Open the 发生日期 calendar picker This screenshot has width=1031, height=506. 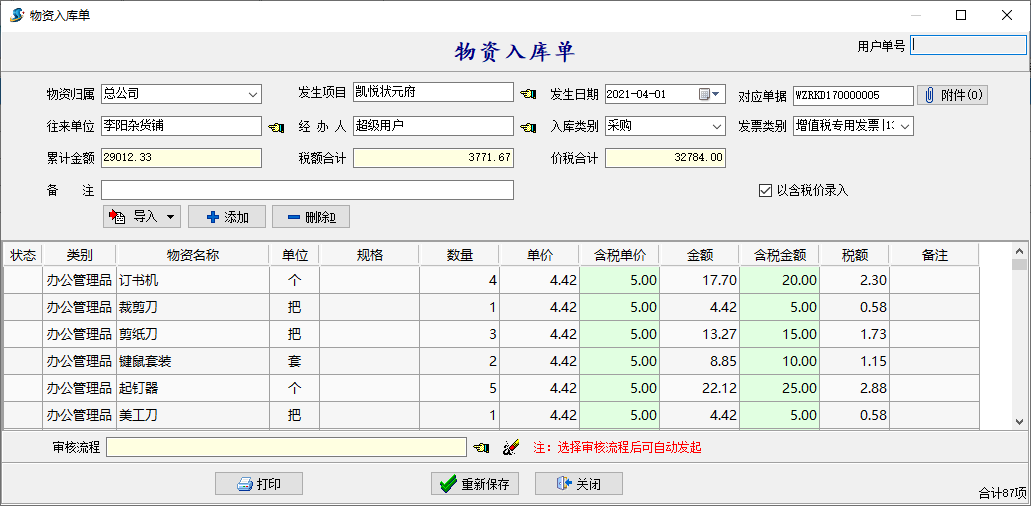709,94
